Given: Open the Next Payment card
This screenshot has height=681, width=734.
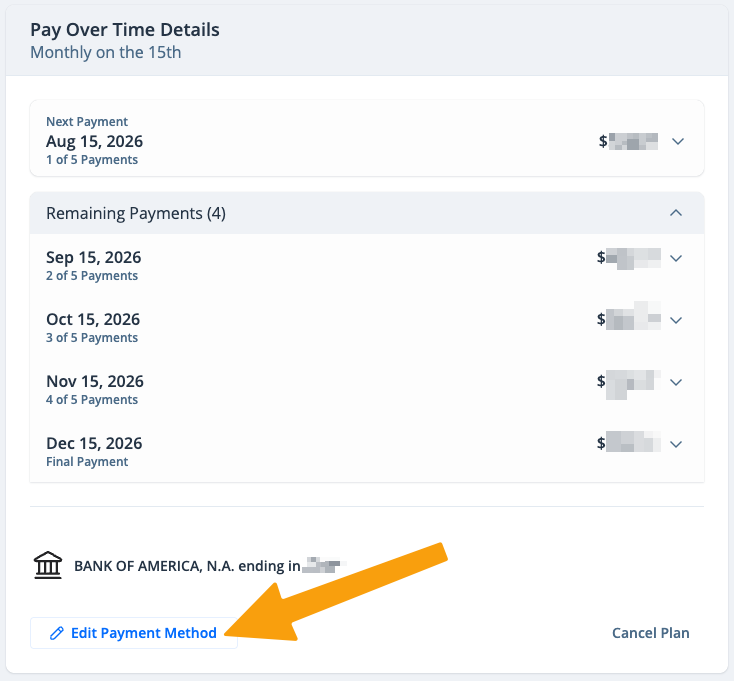Looking at the screenshot, I should point(367,139).
